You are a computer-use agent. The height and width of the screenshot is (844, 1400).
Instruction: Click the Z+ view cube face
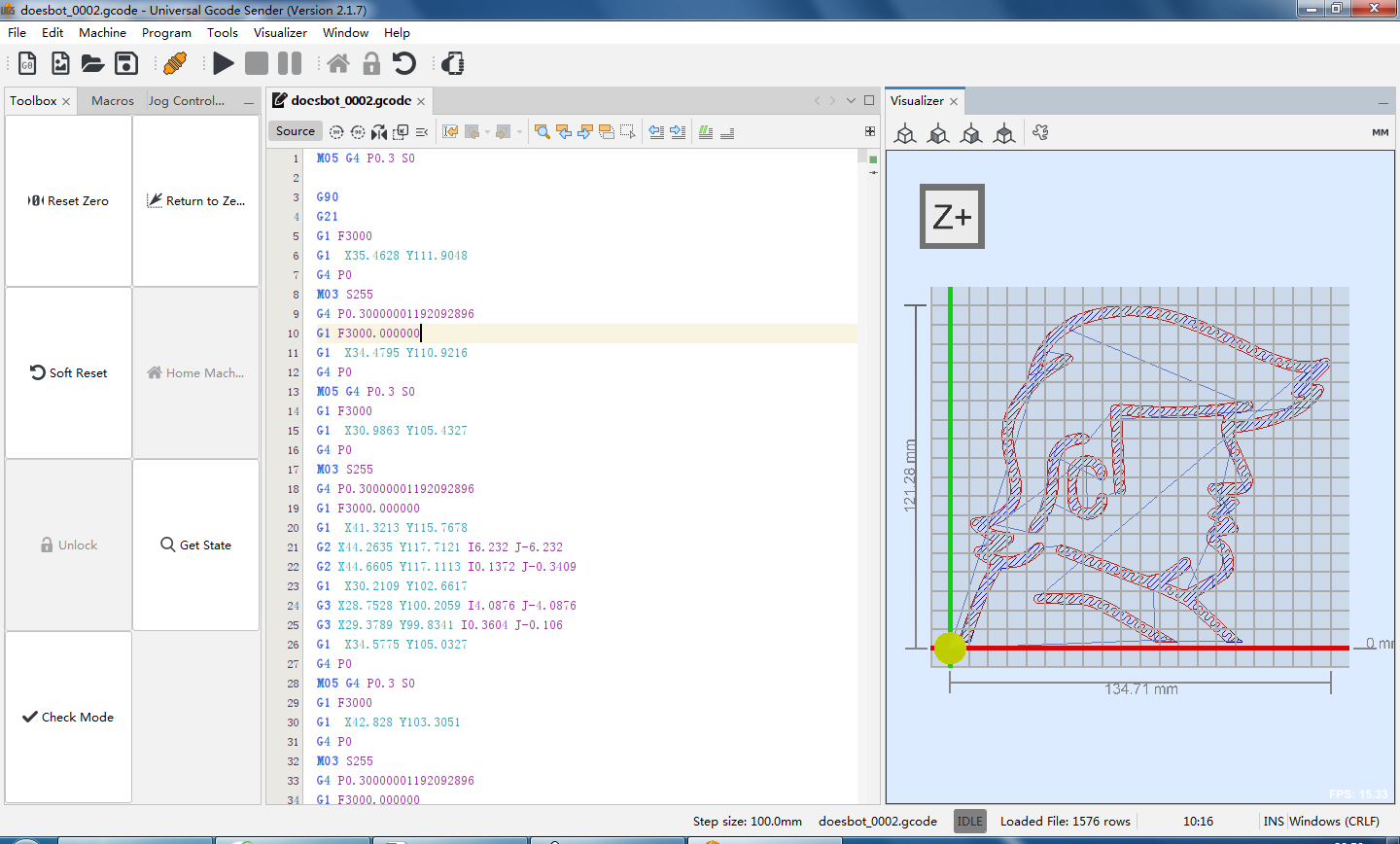952,217
